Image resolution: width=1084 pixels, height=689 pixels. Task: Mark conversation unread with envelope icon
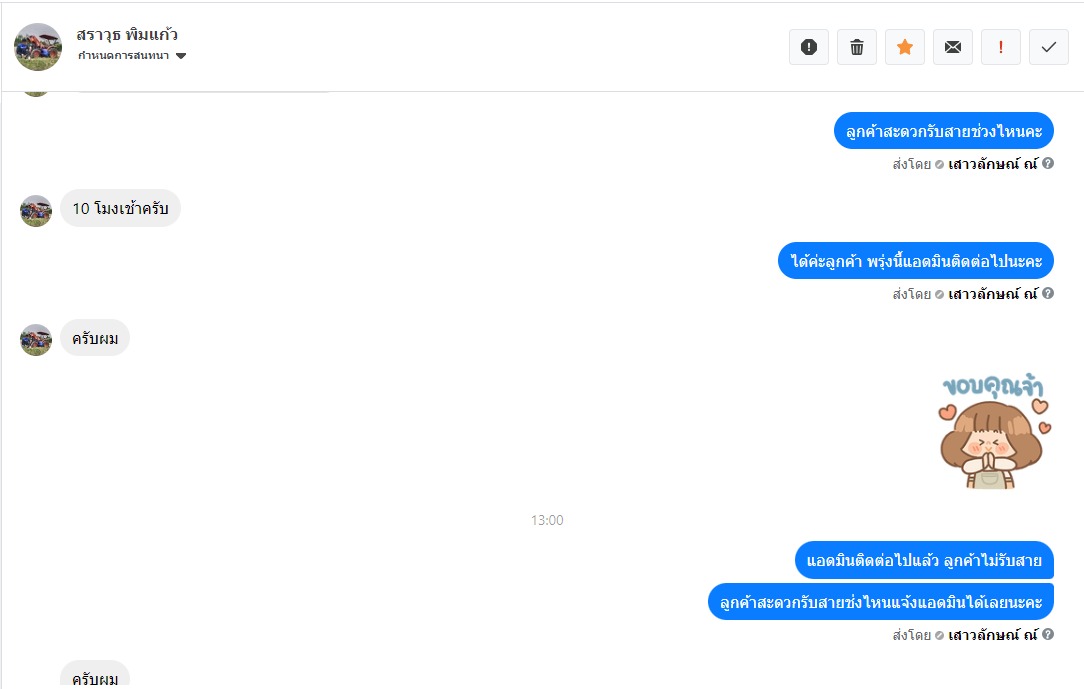coord(953,47)
